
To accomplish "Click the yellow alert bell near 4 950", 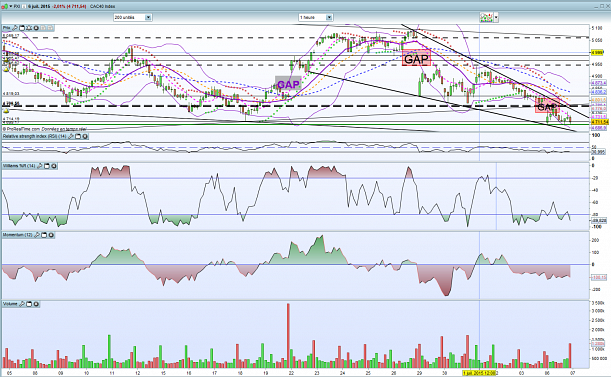I will point(6,69).
